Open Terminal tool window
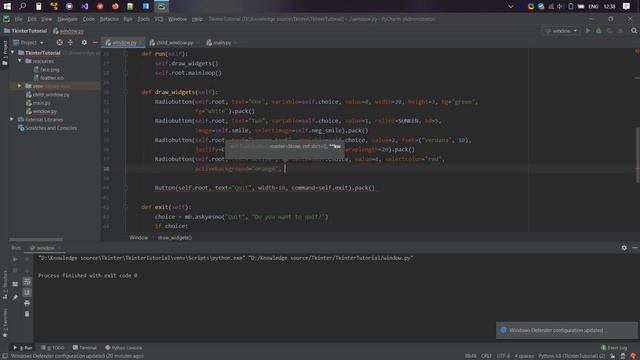640x360 pixels. (x=84, y=348)
